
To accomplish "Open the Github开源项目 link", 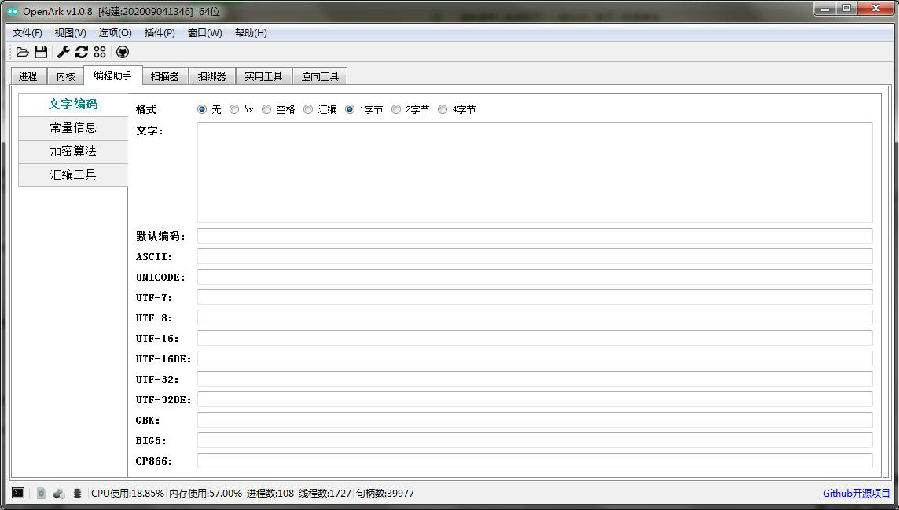I will (856, 493).
